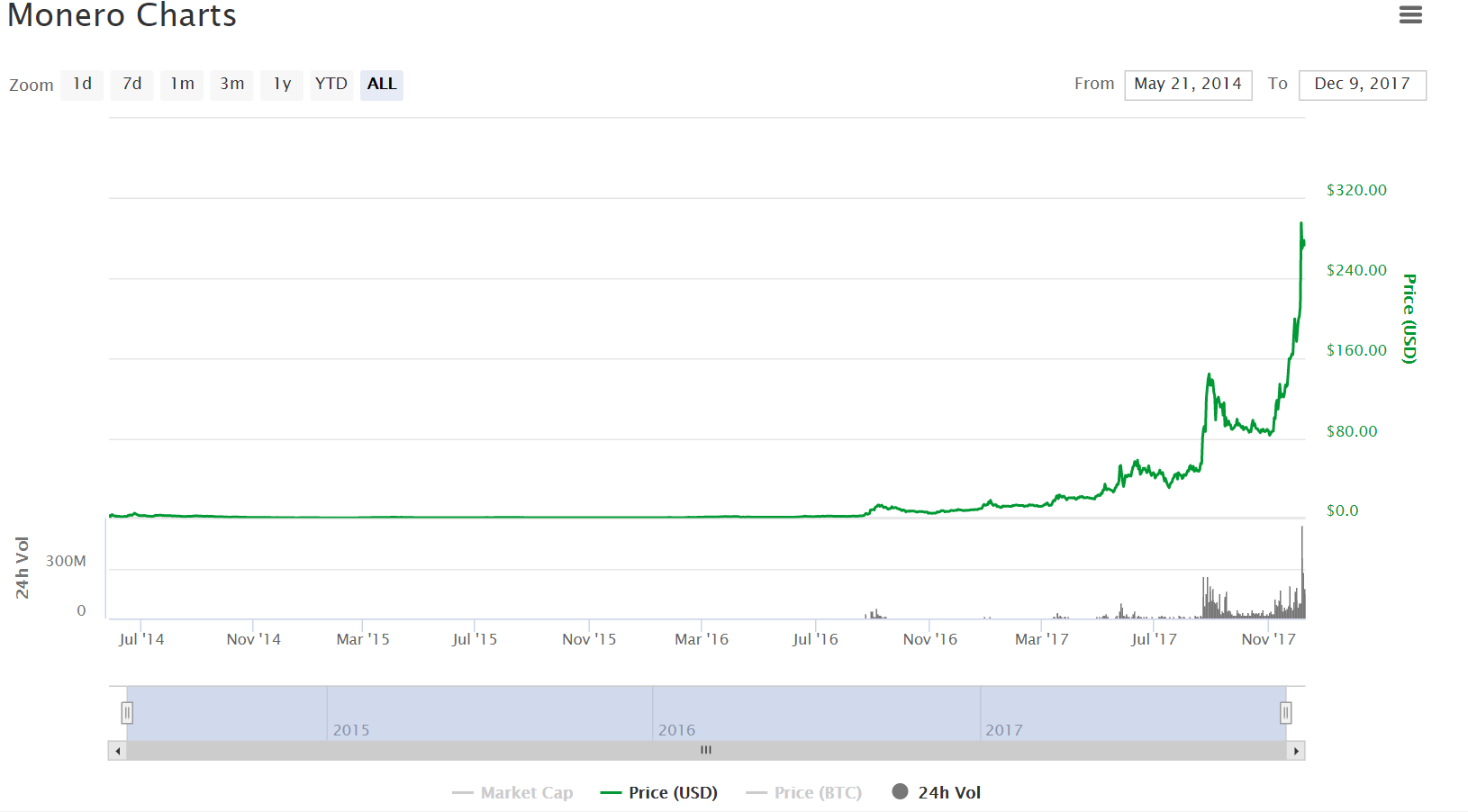
Task: Click the Monero Charts heading
Action: (122, 15)
